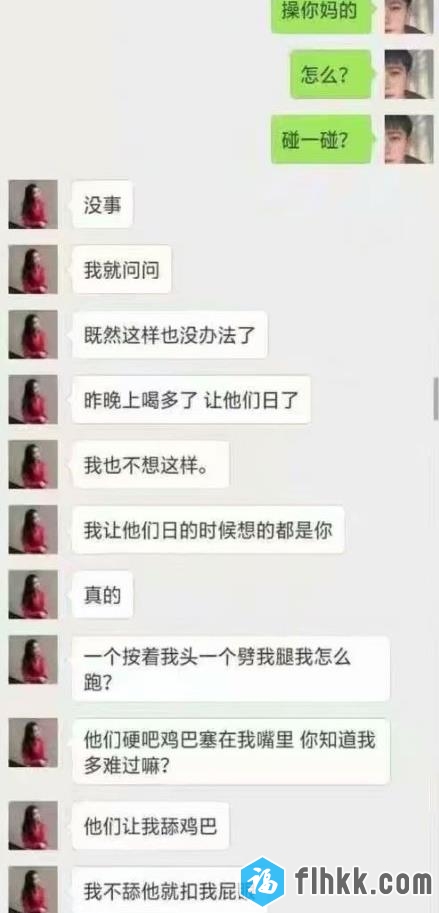This screenshot has width=439, height=913.
Task: Select the "既然这样也没办法了" message bubble
Action: [x=169, y=334]
